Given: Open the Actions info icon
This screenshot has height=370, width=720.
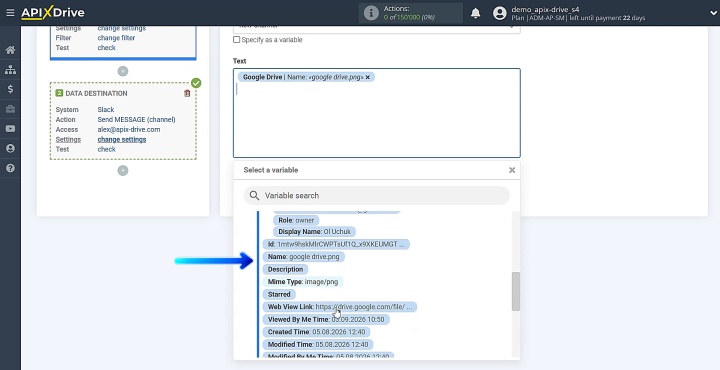Looking at the screenshot, I should [371, 13].
